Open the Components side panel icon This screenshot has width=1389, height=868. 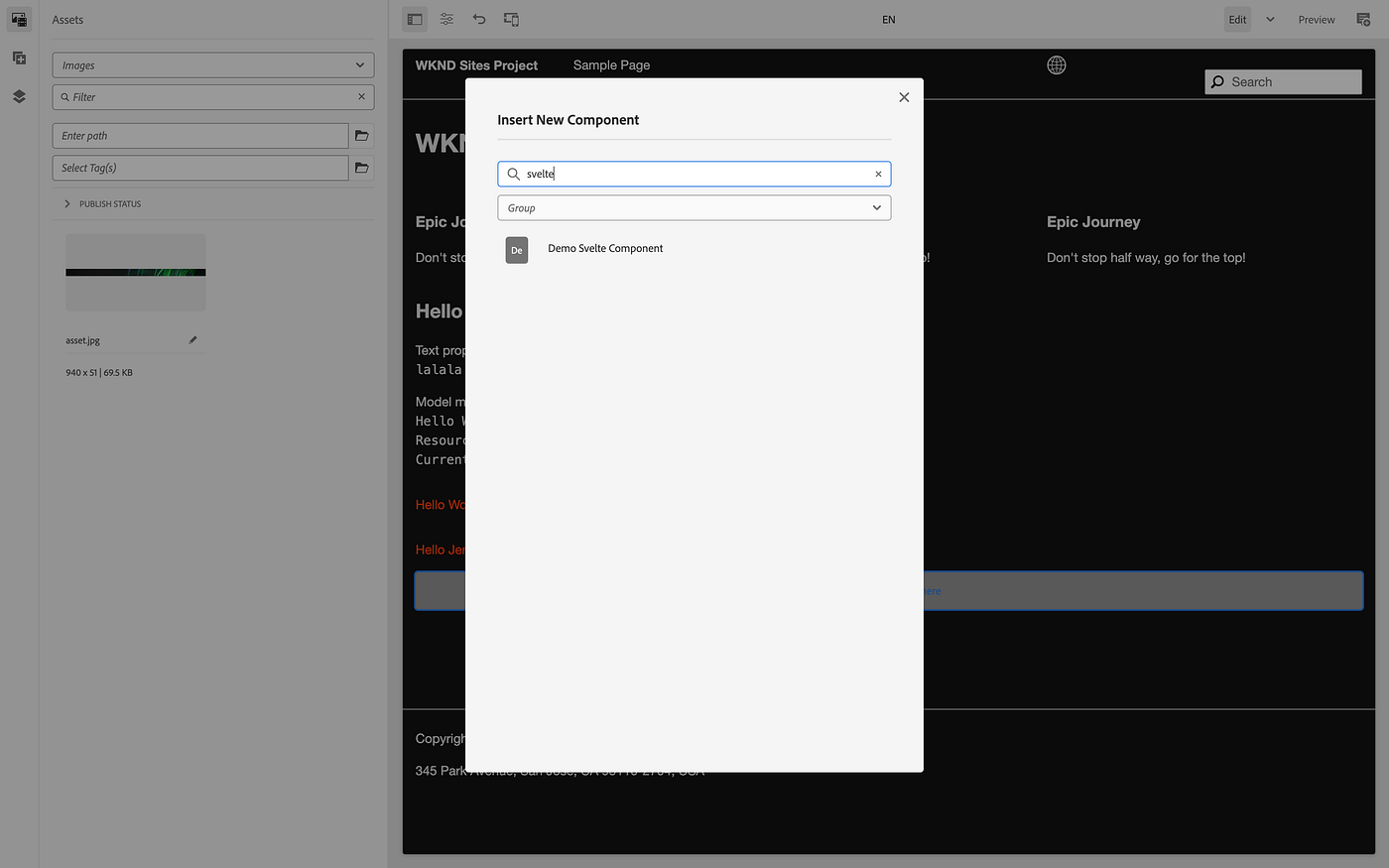coord(19,58)
